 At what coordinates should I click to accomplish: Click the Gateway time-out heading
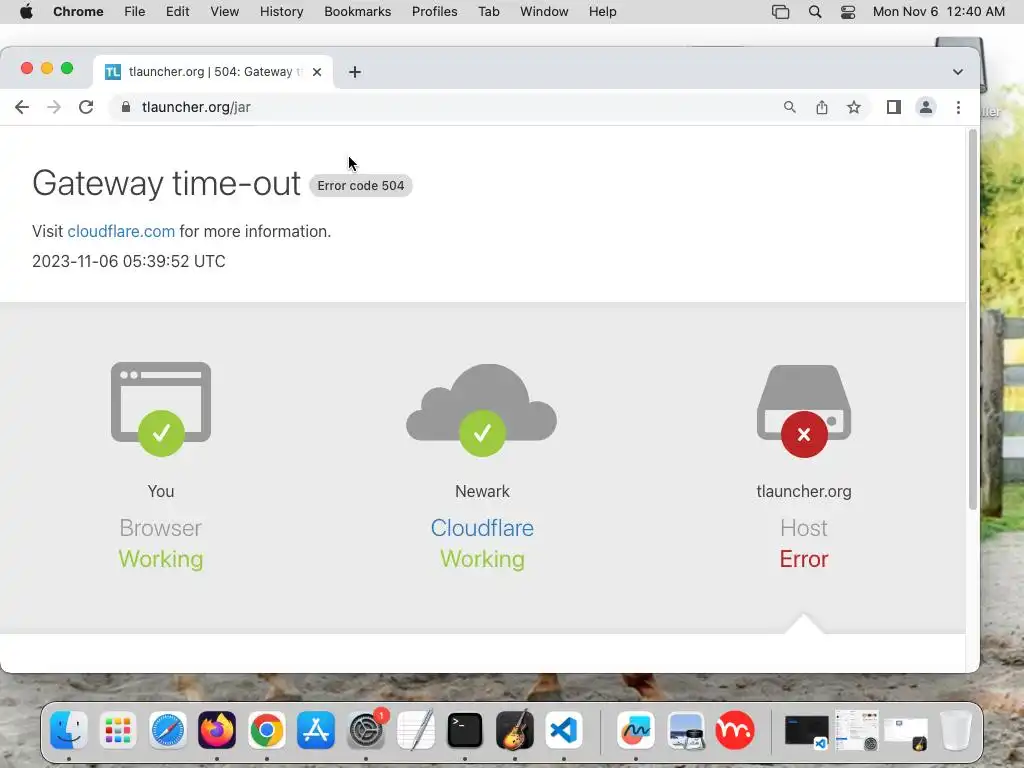[167, 184]
